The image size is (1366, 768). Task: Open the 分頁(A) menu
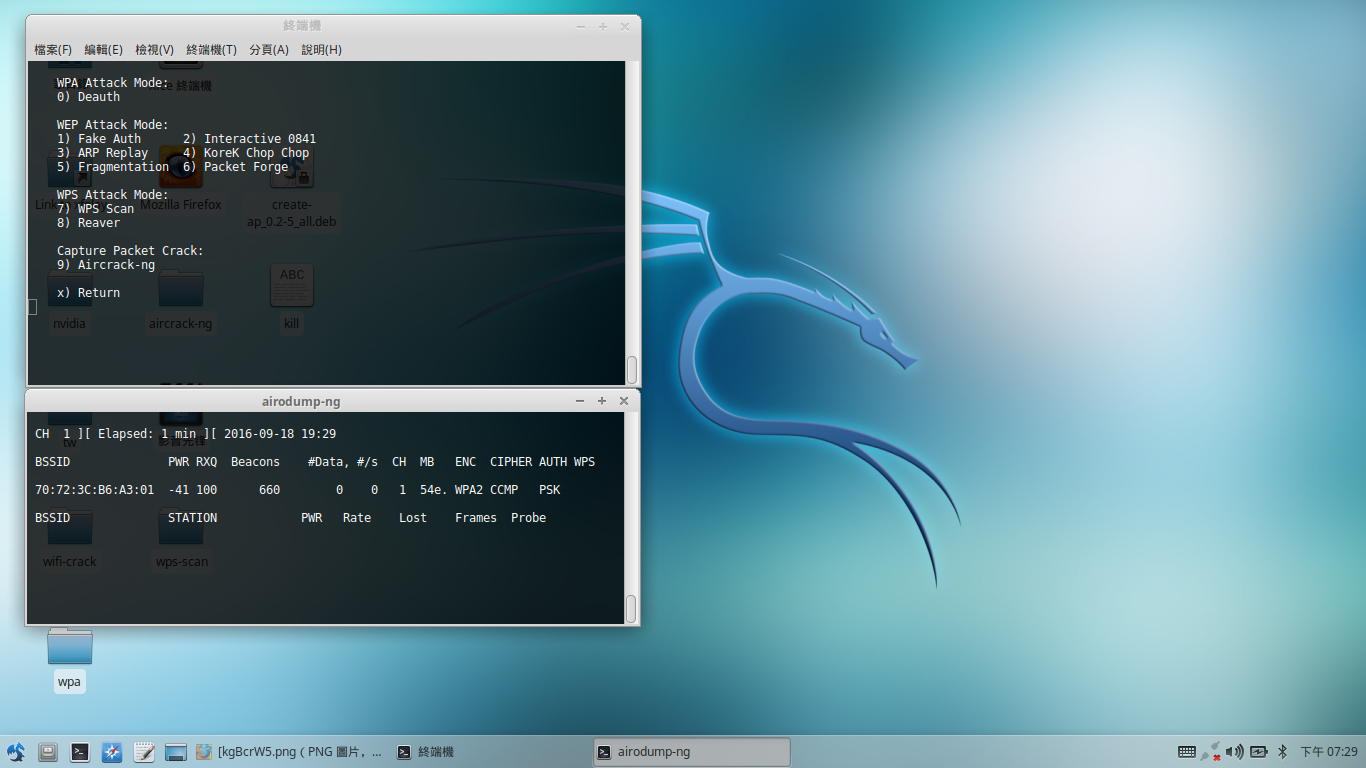click(x=269, y=50)
